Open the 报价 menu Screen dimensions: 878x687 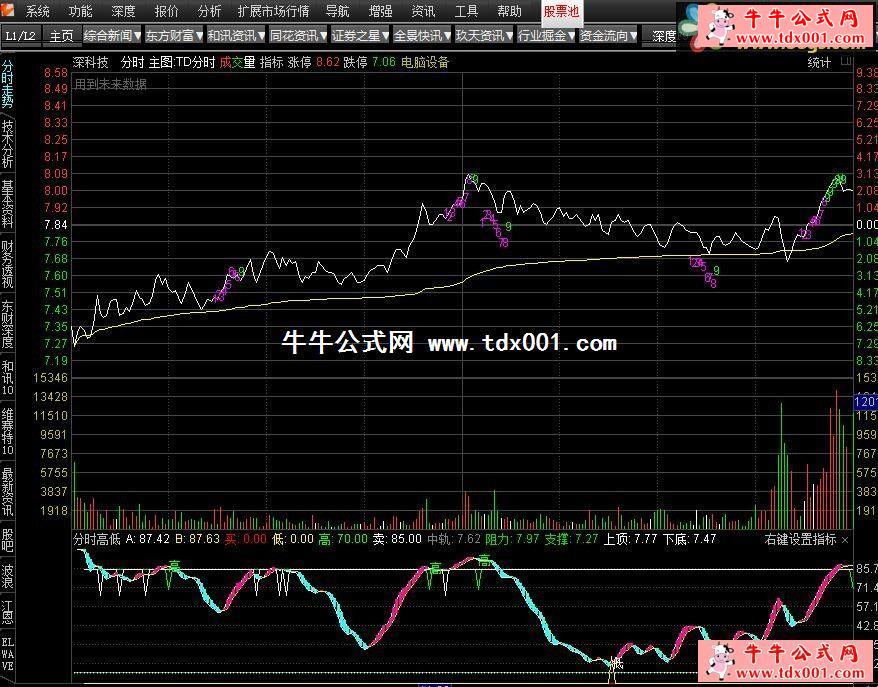(x=166, y=11)
